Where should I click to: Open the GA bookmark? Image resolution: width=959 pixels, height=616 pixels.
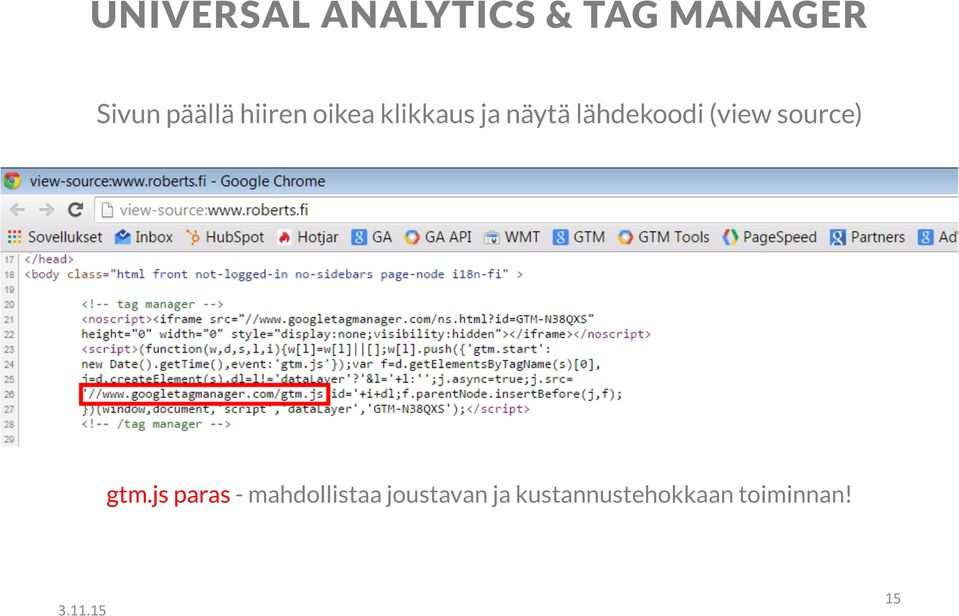coord(372,237)
